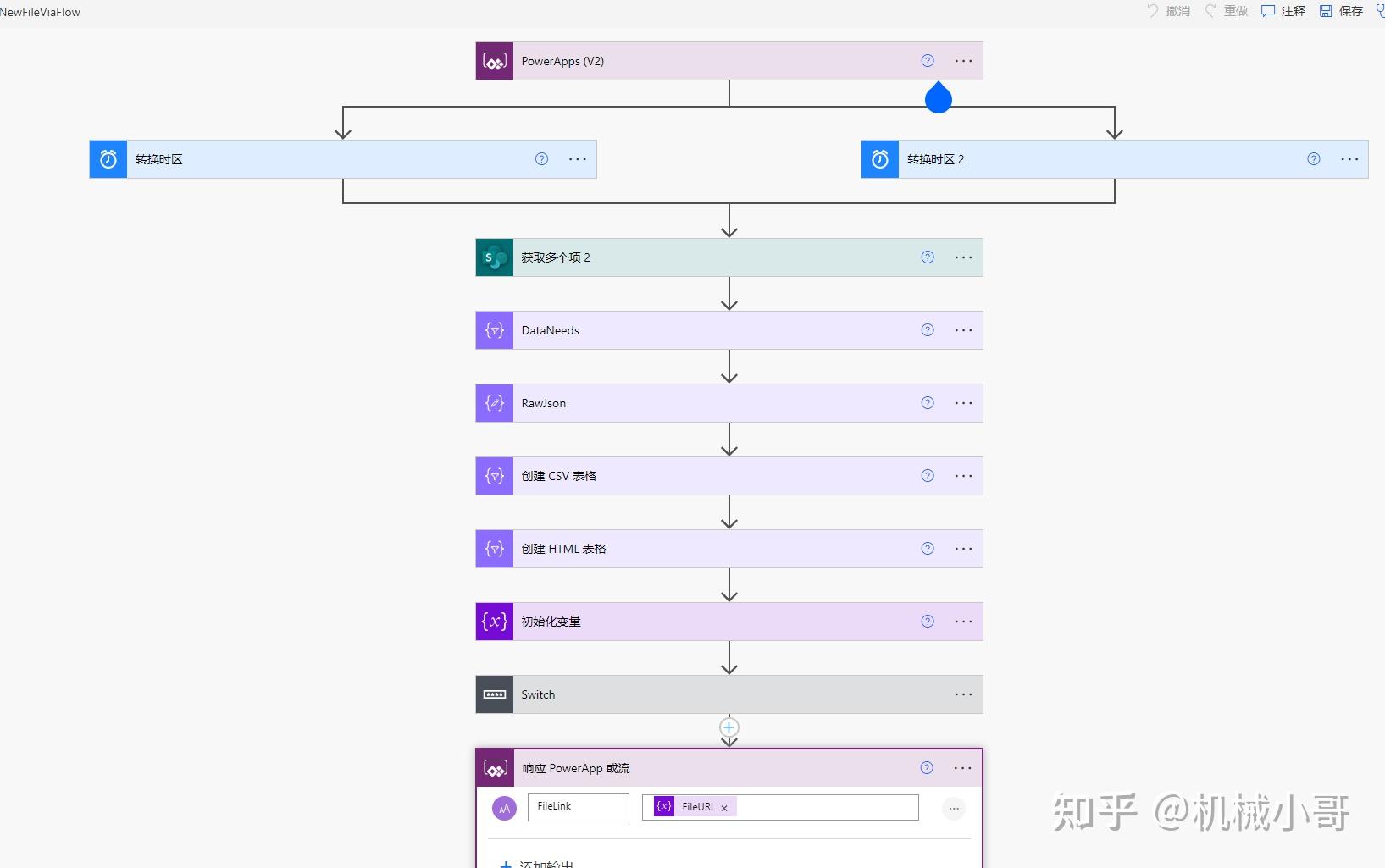Click the SharePoint icon on 获取多个项 2
This screenshot has height=868, width=1385.
pos(494,257)
